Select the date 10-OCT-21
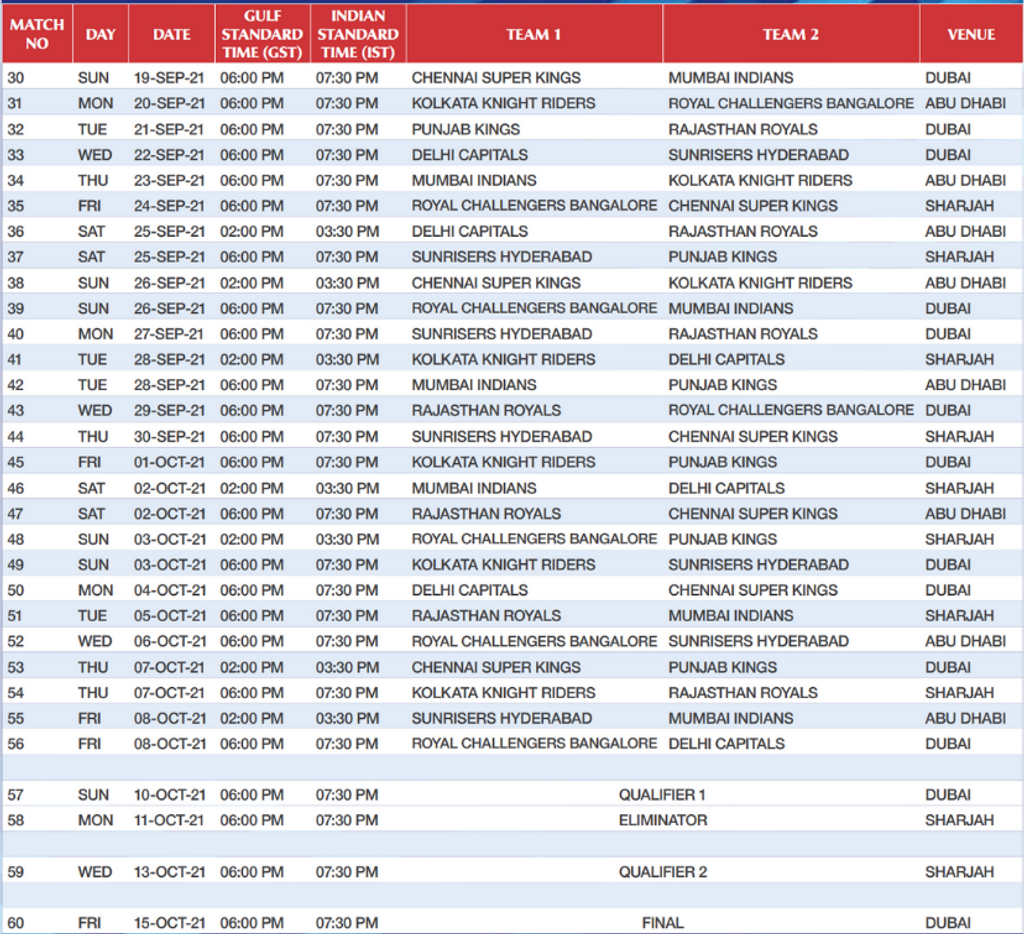 point(170,794)
